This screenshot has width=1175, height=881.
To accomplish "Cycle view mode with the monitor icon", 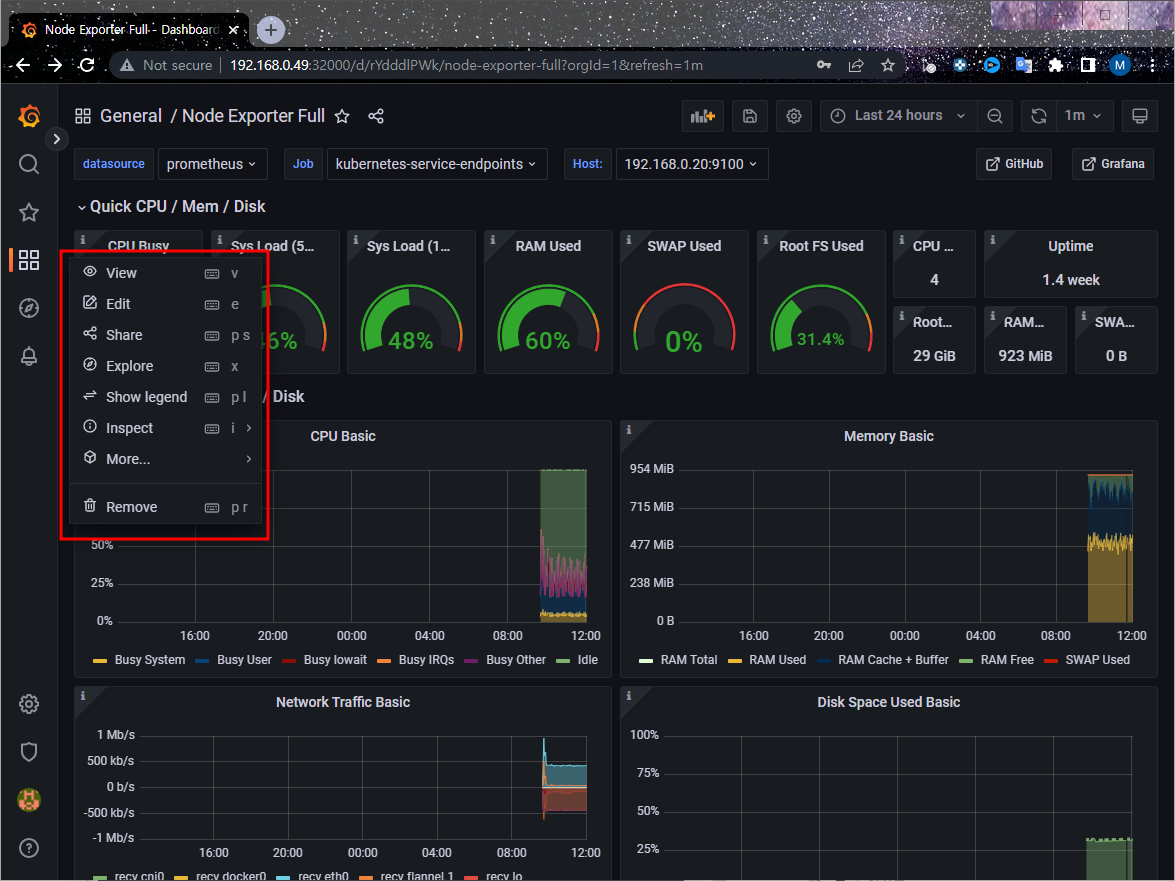I will point(1139,116).
